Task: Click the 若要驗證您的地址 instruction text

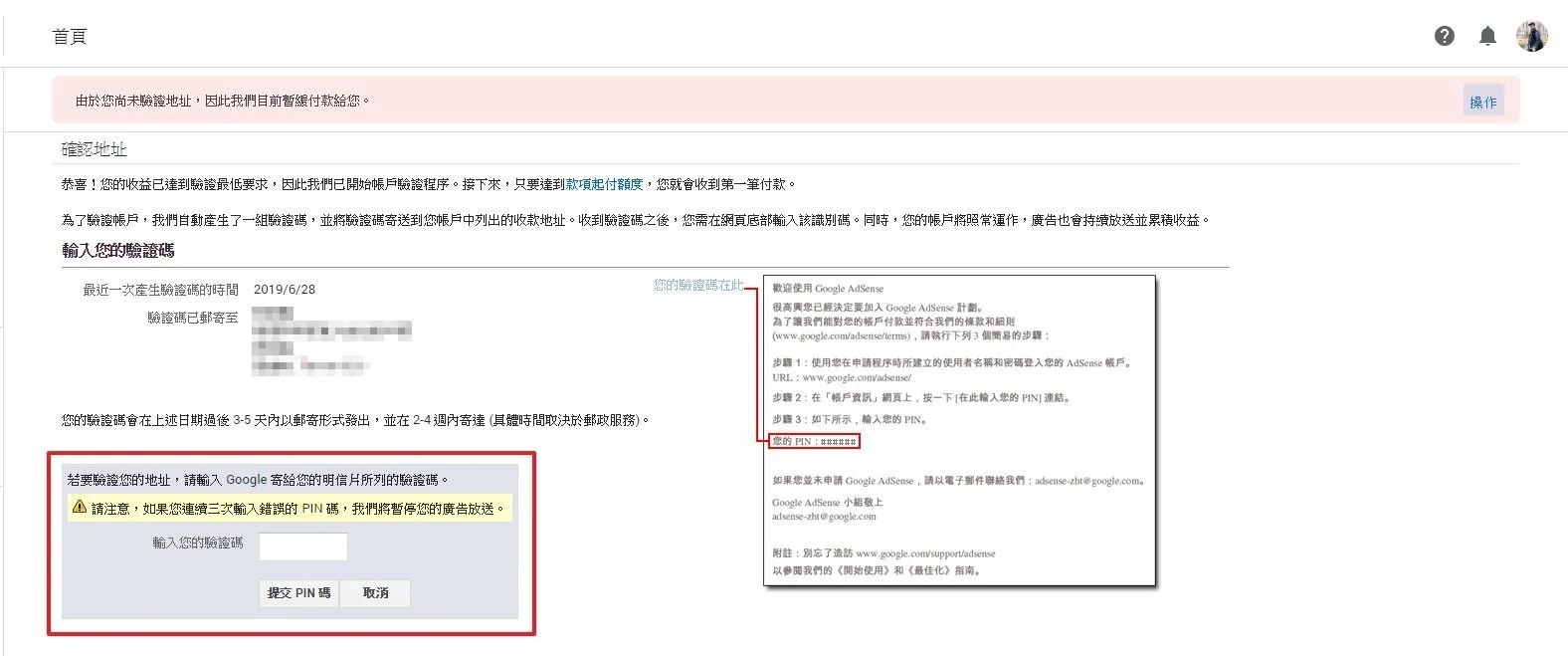Action: click(x=258, y=480)
